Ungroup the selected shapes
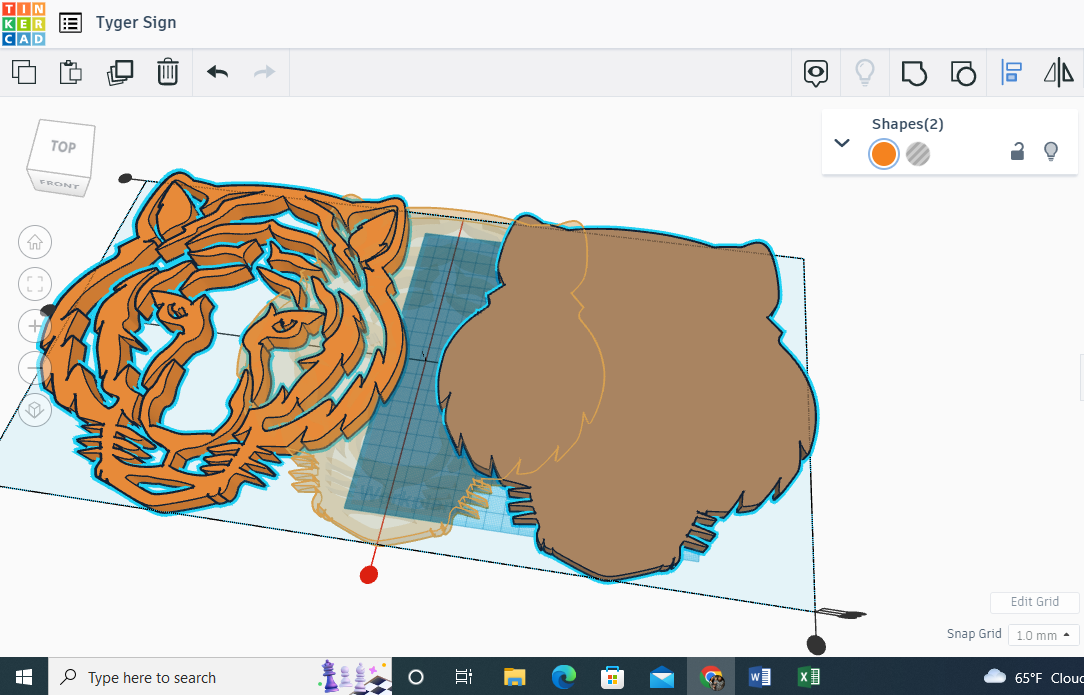 (x=963, y=72)
